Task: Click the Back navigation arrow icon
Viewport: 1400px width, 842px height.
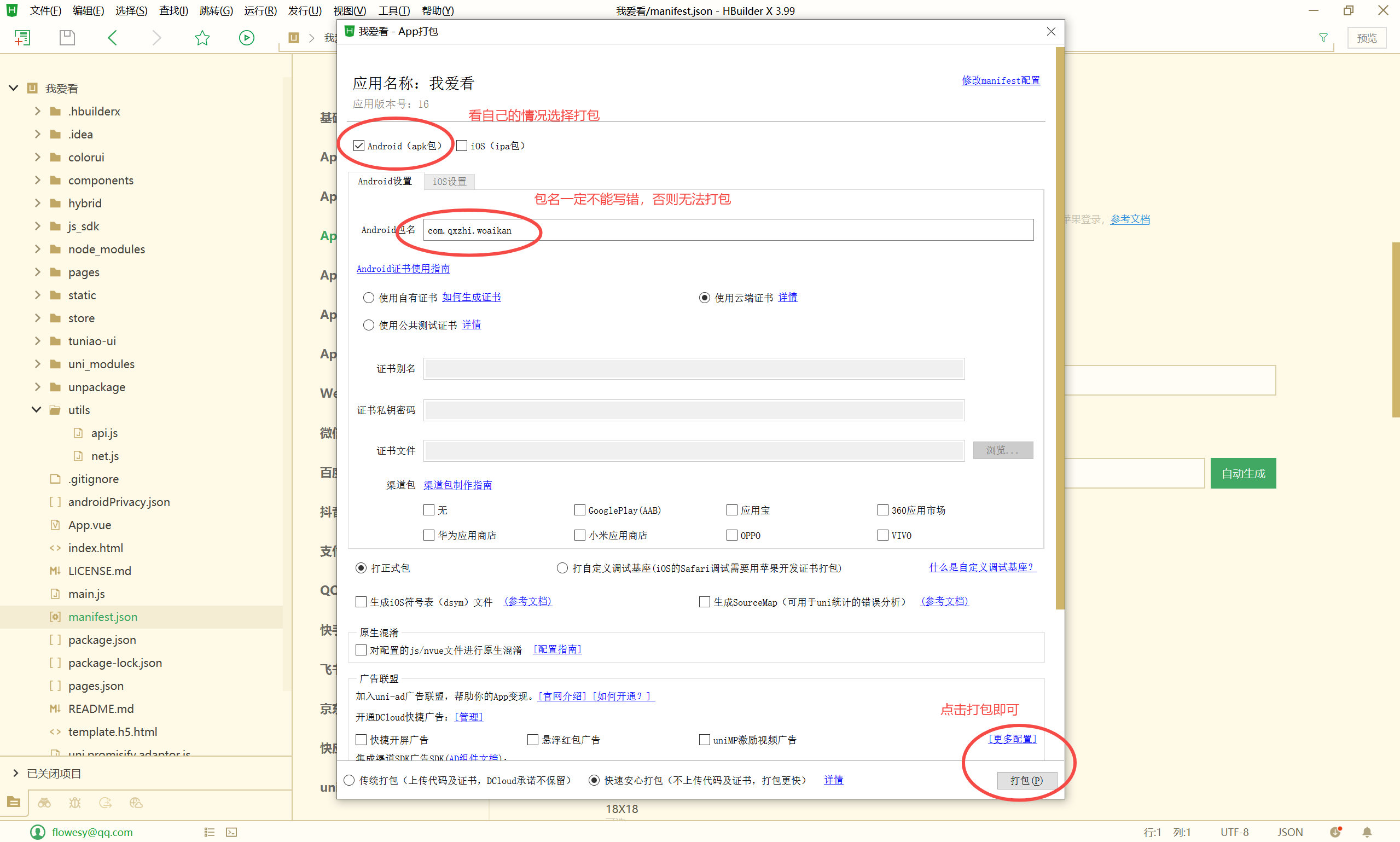Action: 112,37
